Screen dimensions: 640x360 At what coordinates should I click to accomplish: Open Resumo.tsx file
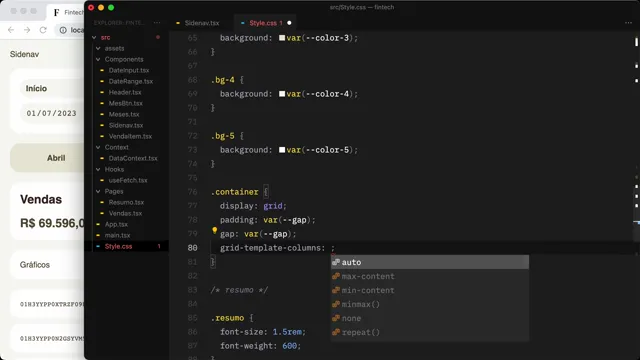[x=126, y=202]
